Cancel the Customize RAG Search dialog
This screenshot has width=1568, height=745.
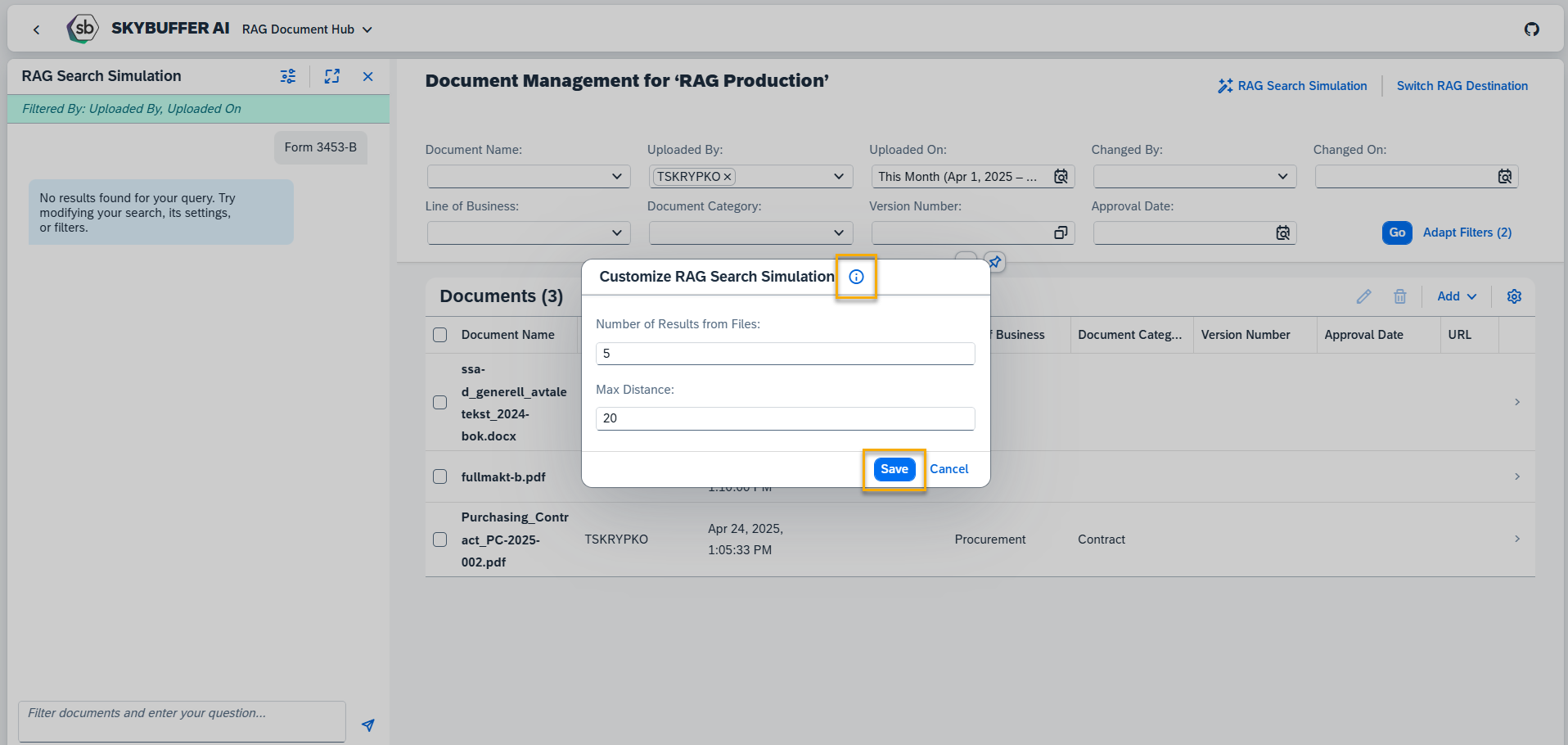tap(948, 469)
